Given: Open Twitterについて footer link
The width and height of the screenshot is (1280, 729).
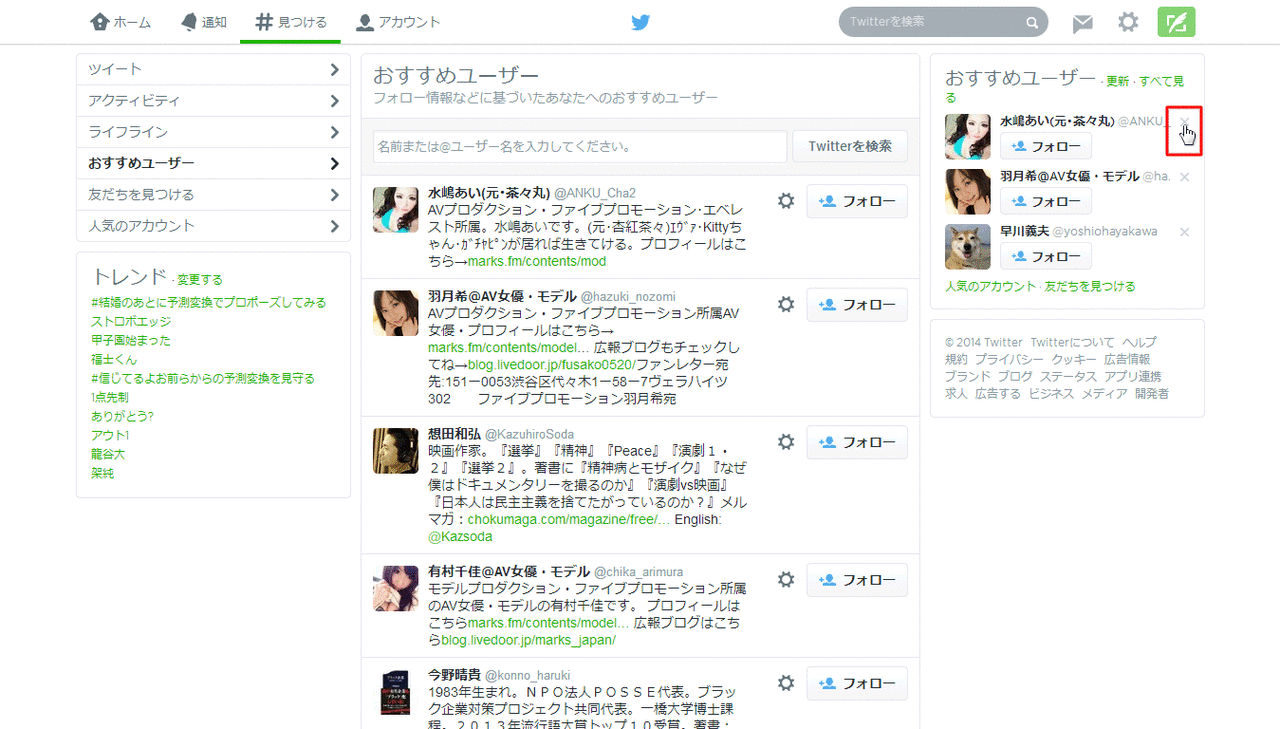Looking at the screenshot, I should click(1072, 342).
